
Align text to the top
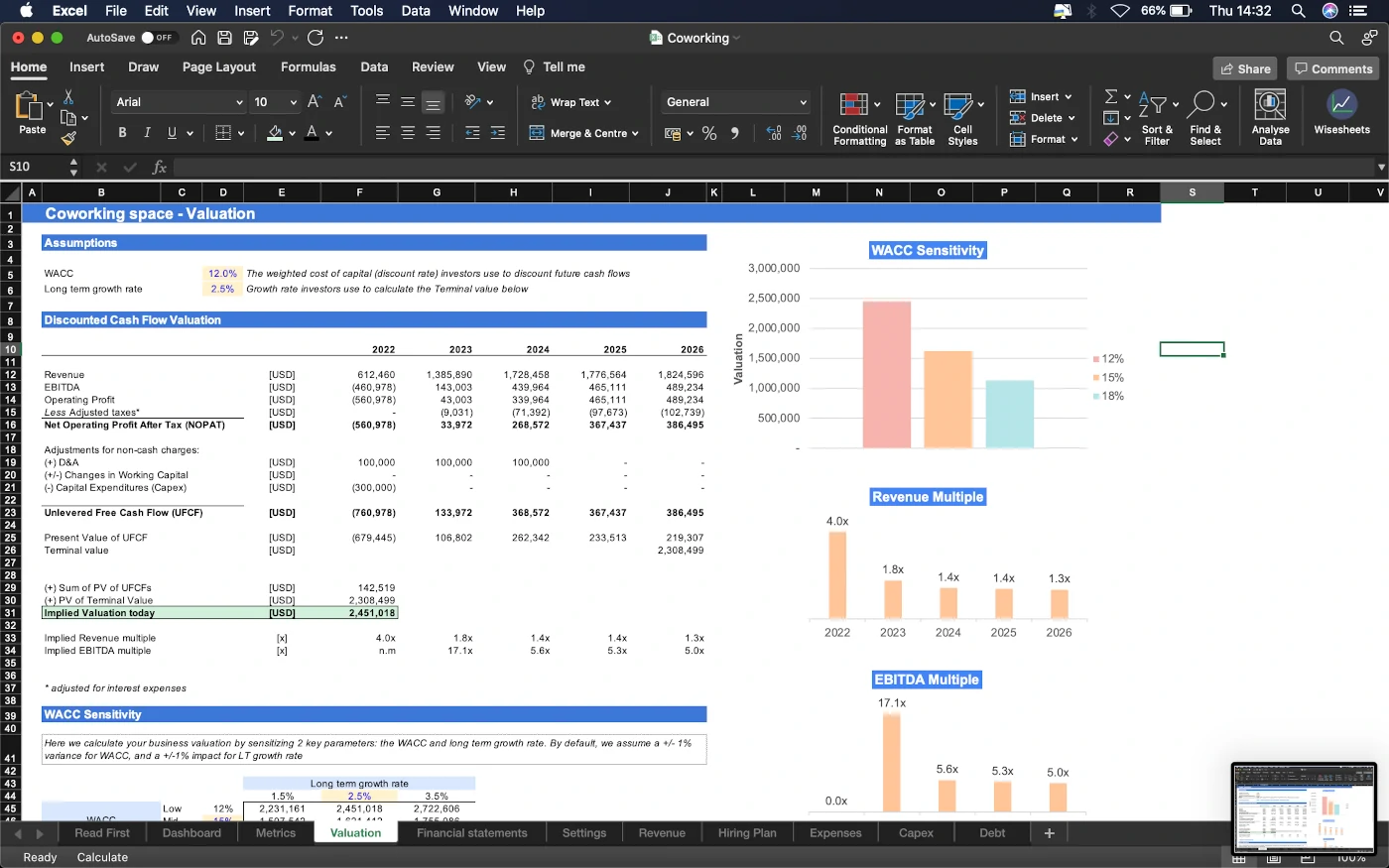click(x=382, y=102)
